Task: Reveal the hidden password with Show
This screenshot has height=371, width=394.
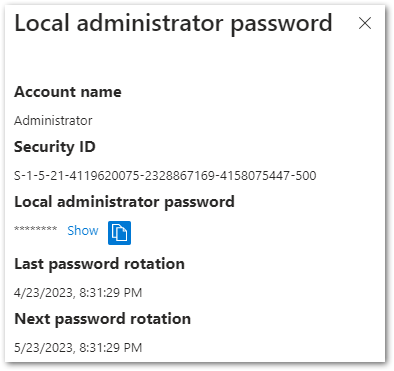Action: (x=83, y=230)
